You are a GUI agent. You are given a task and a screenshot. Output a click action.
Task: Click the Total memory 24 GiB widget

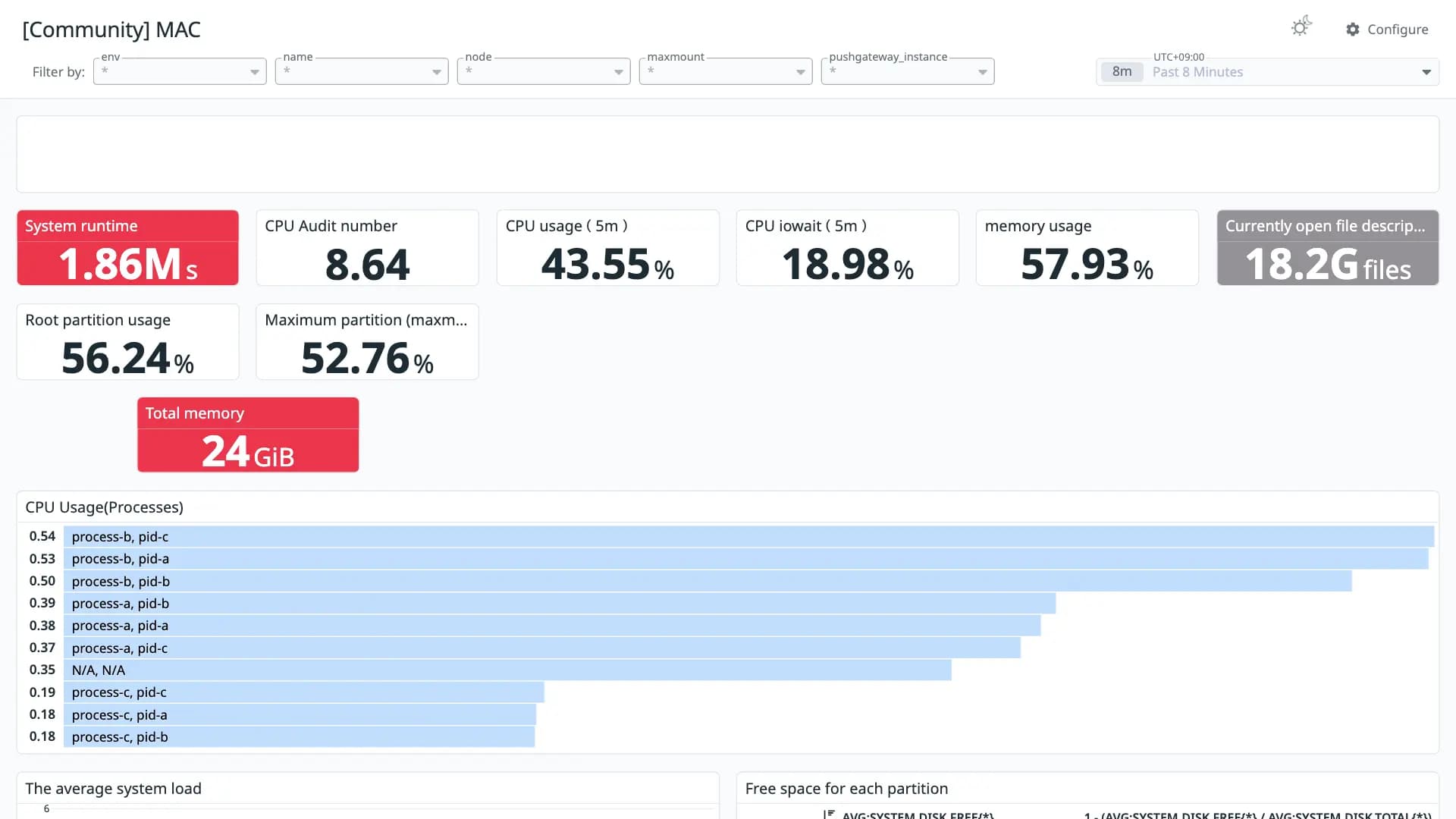(248, 435)
